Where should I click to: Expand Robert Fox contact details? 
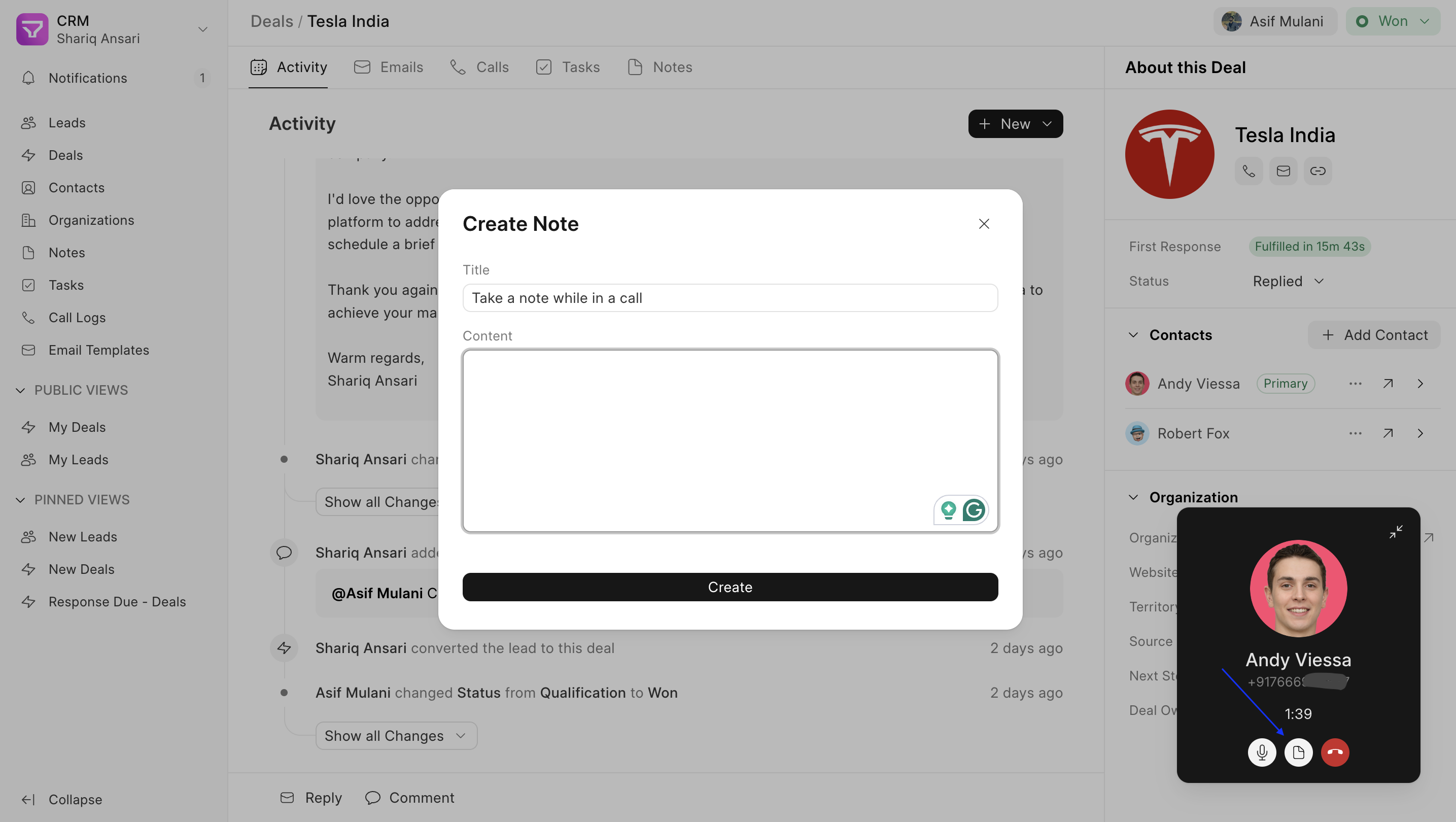tap(1420, 434)
